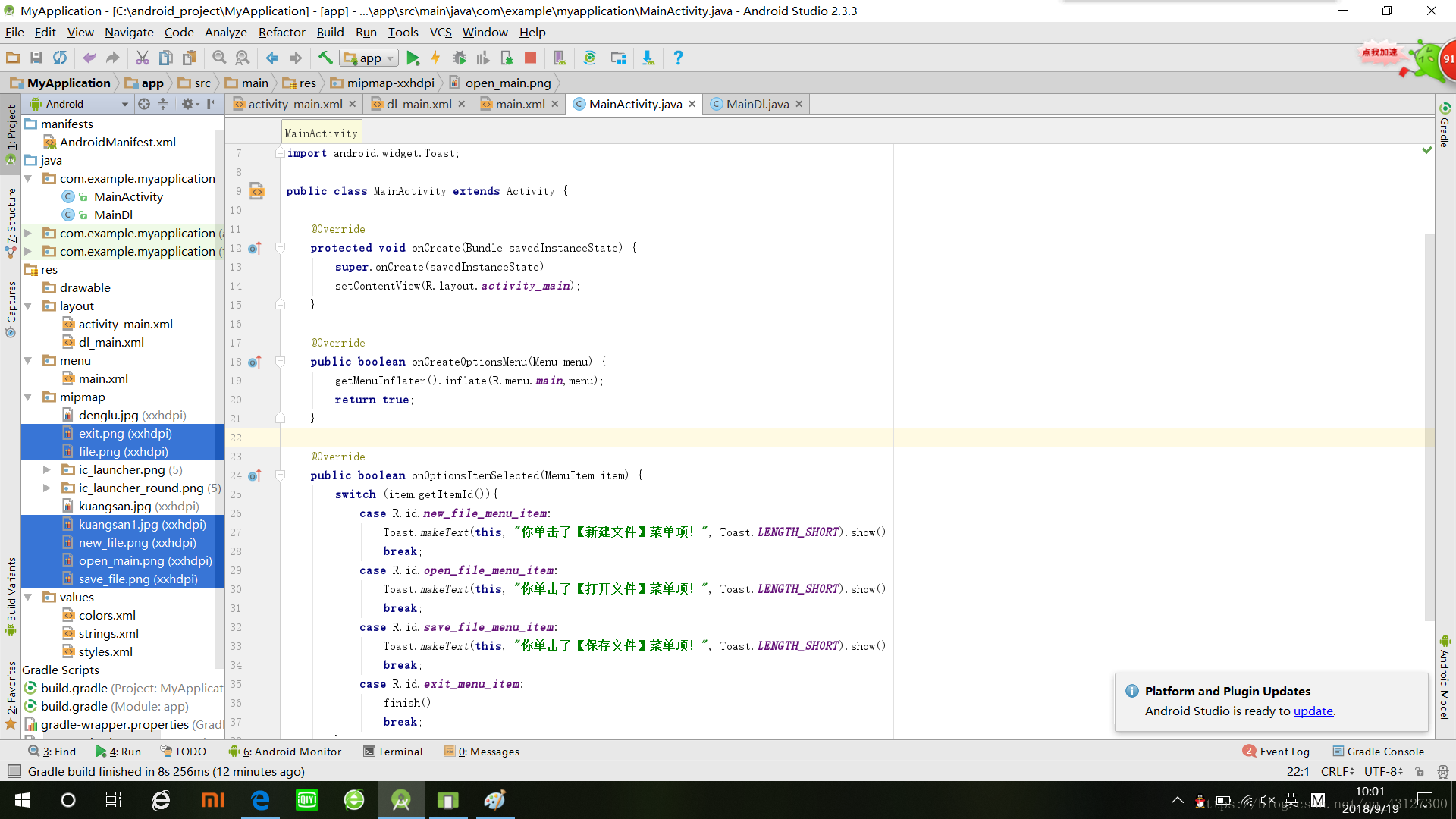Screen dimensions: 1456x819
Task: Click the red Stop icon
Action: tap(531, 58)
